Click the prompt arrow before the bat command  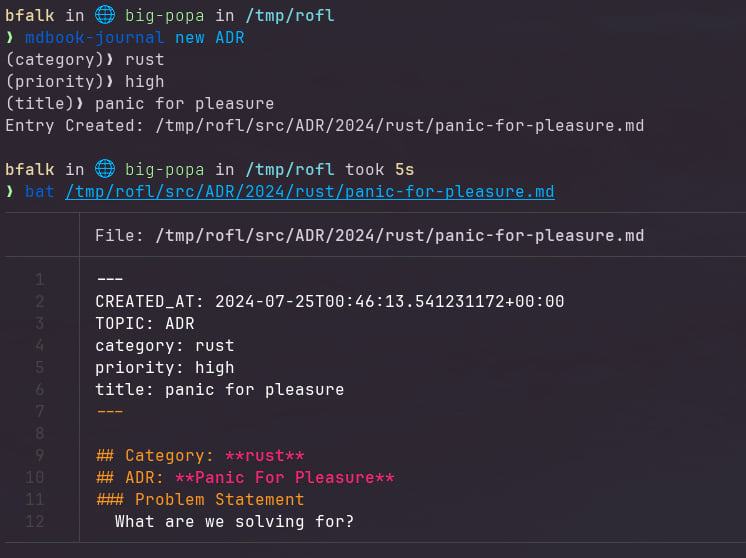point(10,192)
